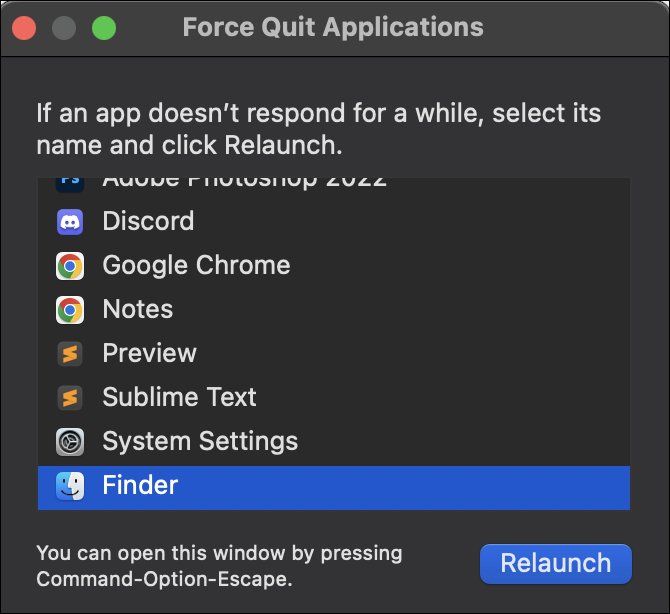Image resolution: width=670 pixels, height=614 pixels.
Task: Click the green zoom window button
Action: (104, 28)
